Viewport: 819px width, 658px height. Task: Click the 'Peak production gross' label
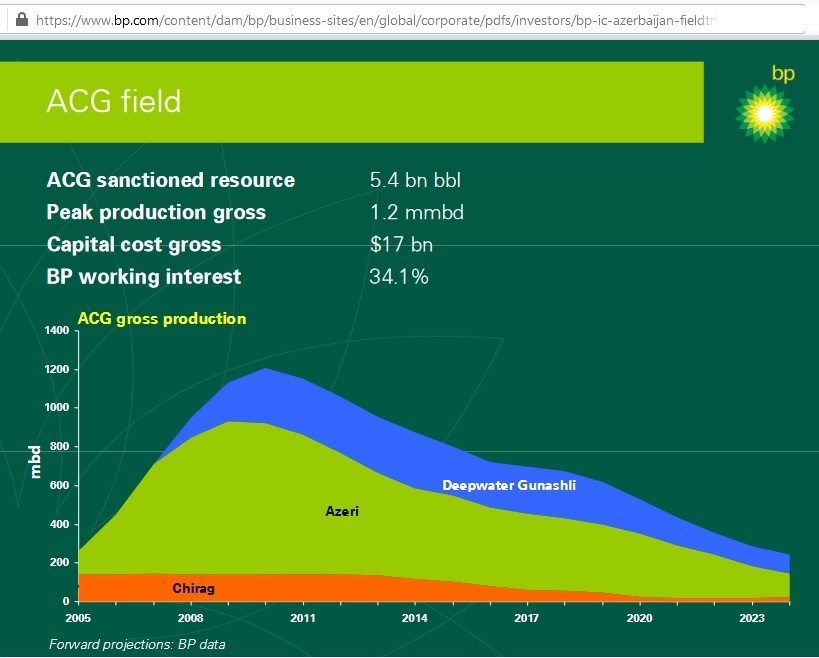(156, 213)
